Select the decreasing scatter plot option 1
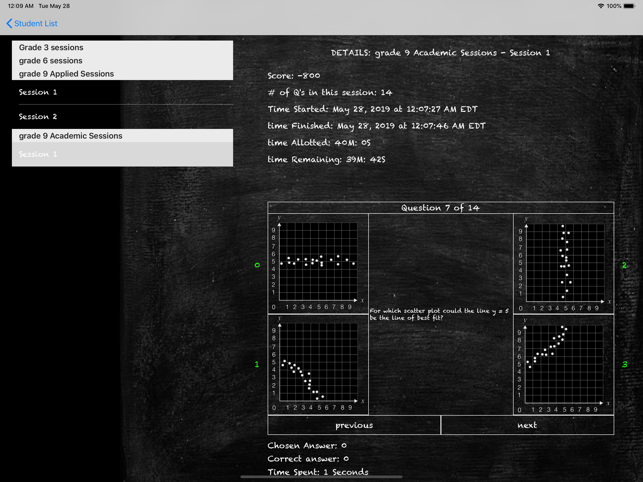This screenshot has height=482, width=643. point(318,365)
